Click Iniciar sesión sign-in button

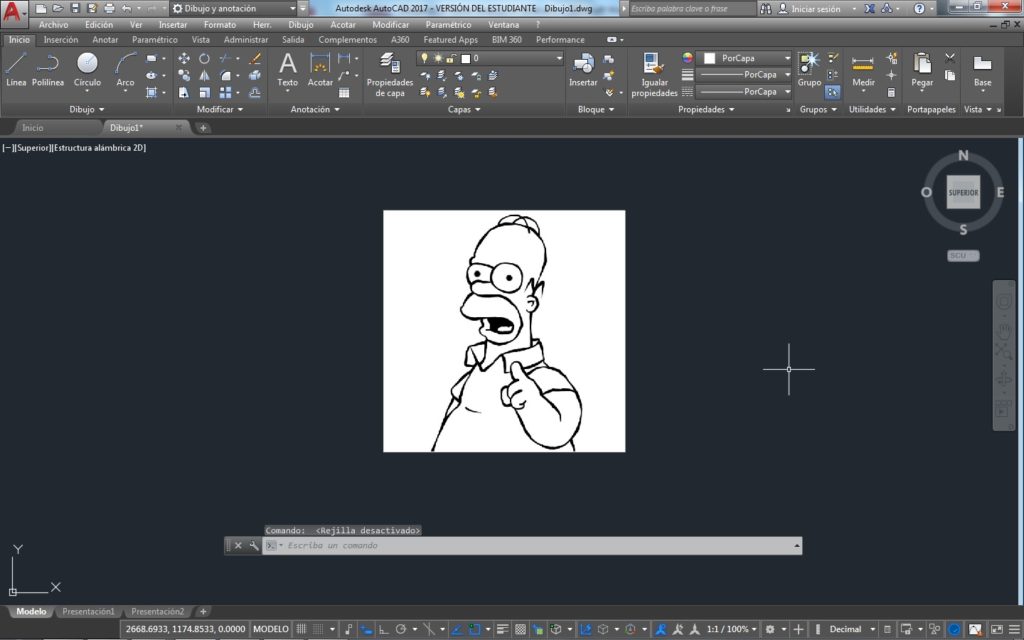point(809,9)
